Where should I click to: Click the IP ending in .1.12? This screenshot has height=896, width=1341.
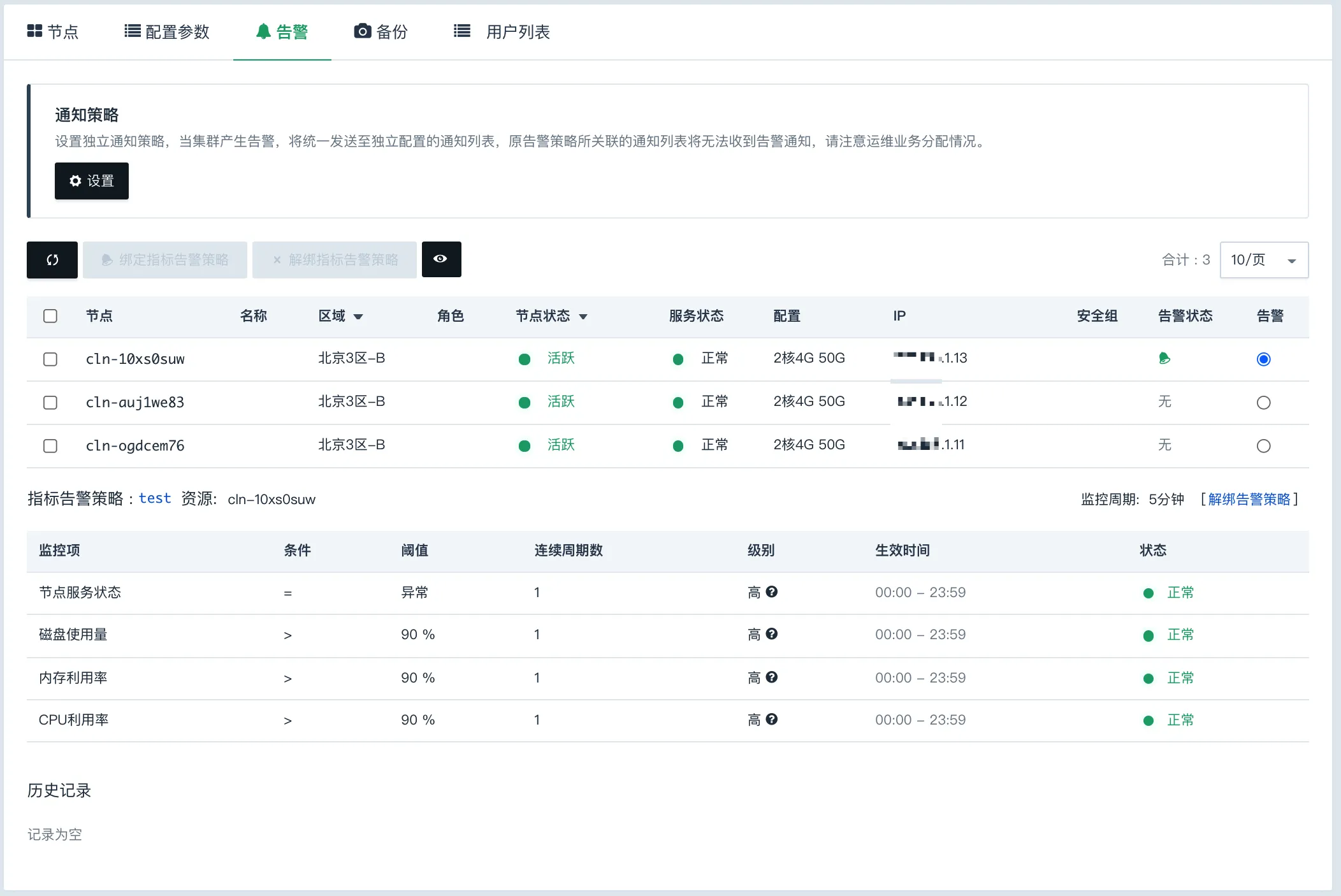click(x=932, y=401)
